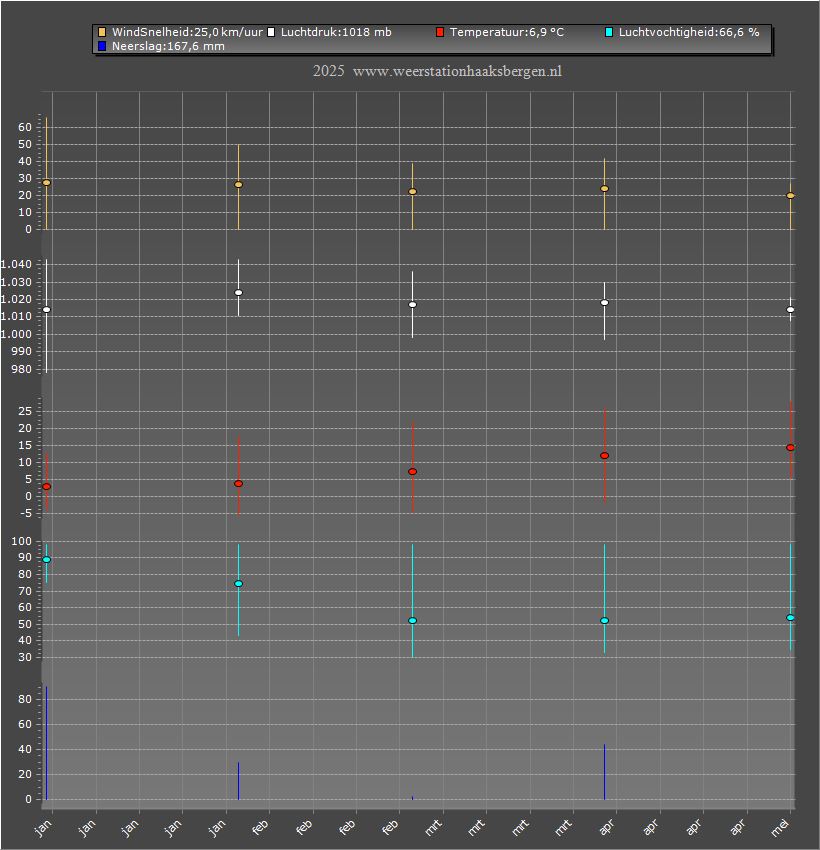This screenshot has height=850, width=820.
Task: Click the last red temperature marker
Action: tap(790, 448)
